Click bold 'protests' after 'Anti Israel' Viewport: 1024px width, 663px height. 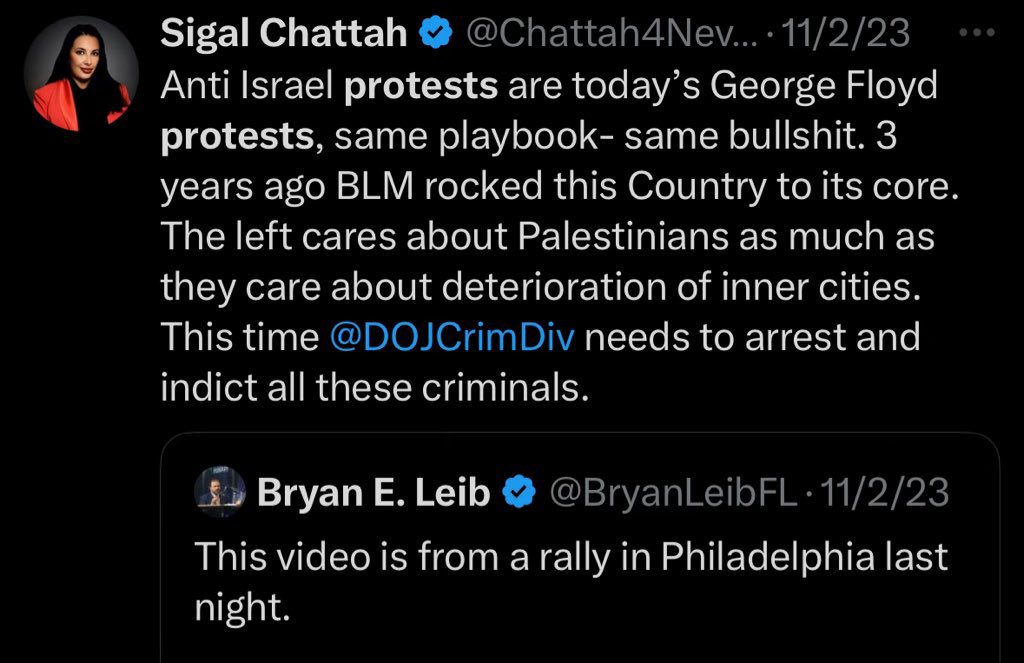(421, 87)
